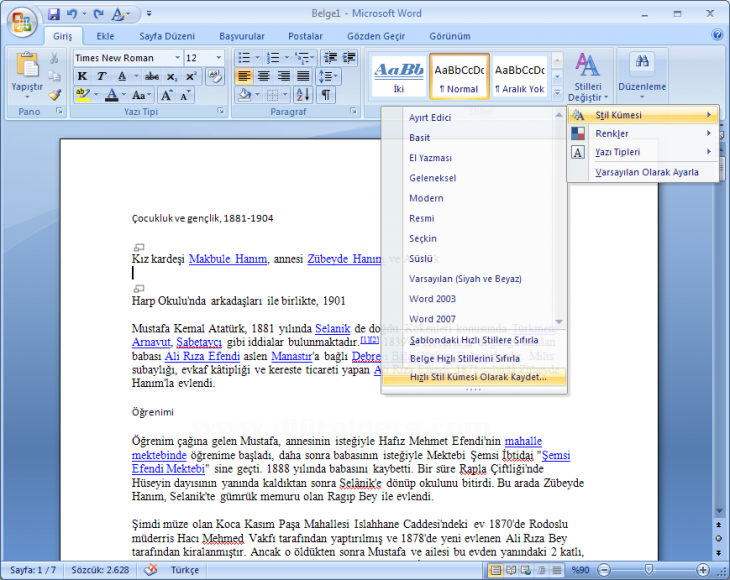Screen dimensions: 730x580
Task: Switch to Full Screen Reading view
Action: pyautogui.click(x=511, y=570)
